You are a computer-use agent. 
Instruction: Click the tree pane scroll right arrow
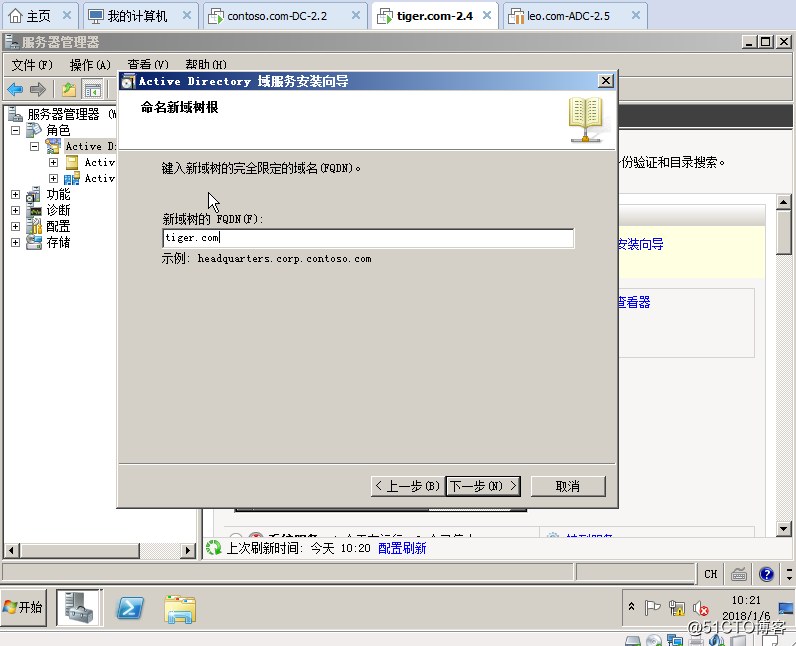188,550
